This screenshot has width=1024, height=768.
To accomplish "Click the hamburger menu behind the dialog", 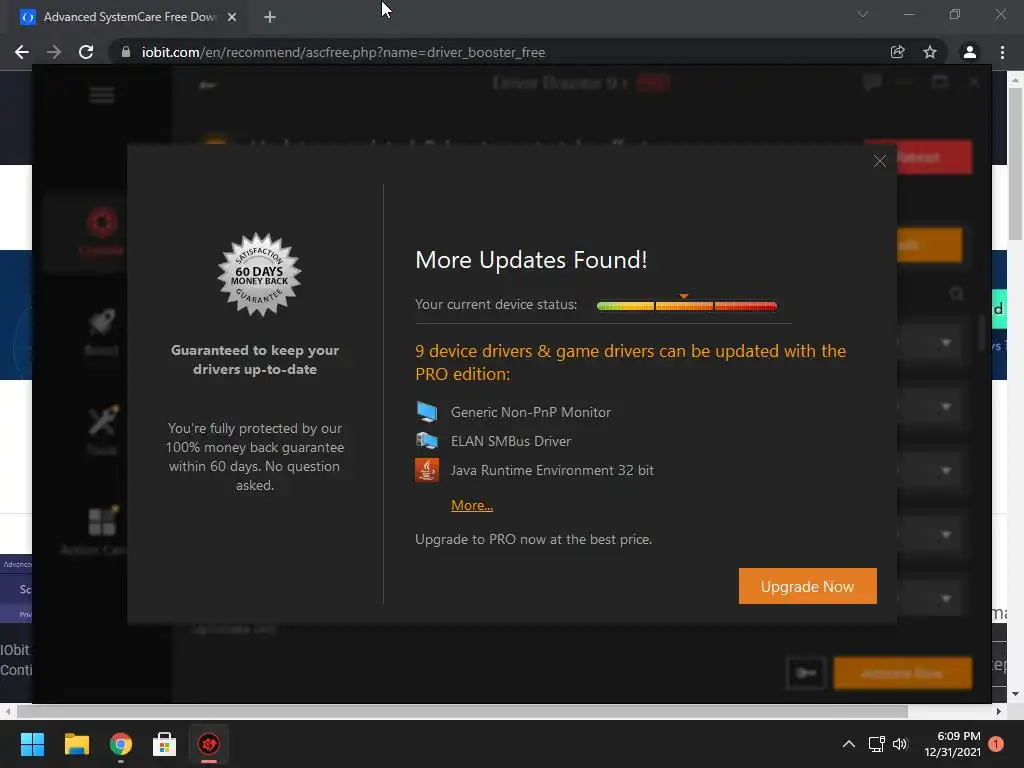I will point(102,95).
